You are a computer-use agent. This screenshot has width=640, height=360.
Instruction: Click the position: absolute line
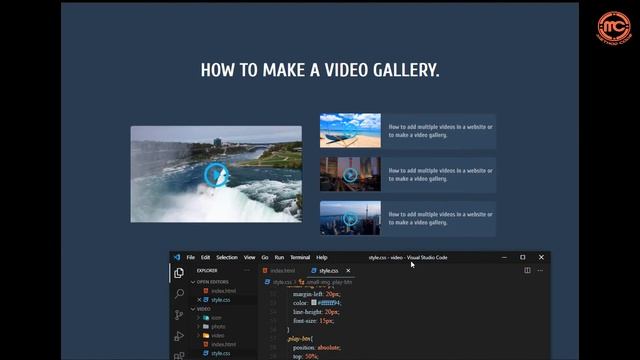[316, 348]
